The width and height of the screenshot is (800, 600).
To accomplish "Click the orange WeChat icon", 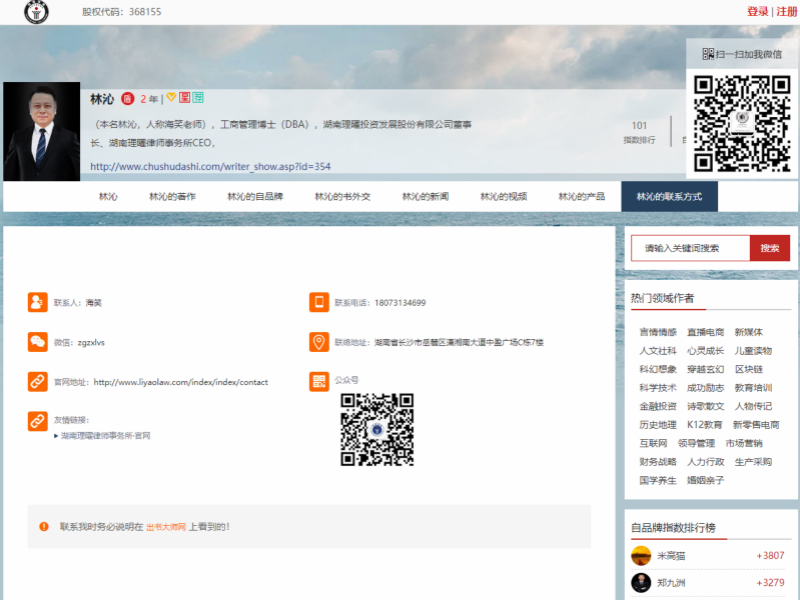I will click(x=37, y=342).
